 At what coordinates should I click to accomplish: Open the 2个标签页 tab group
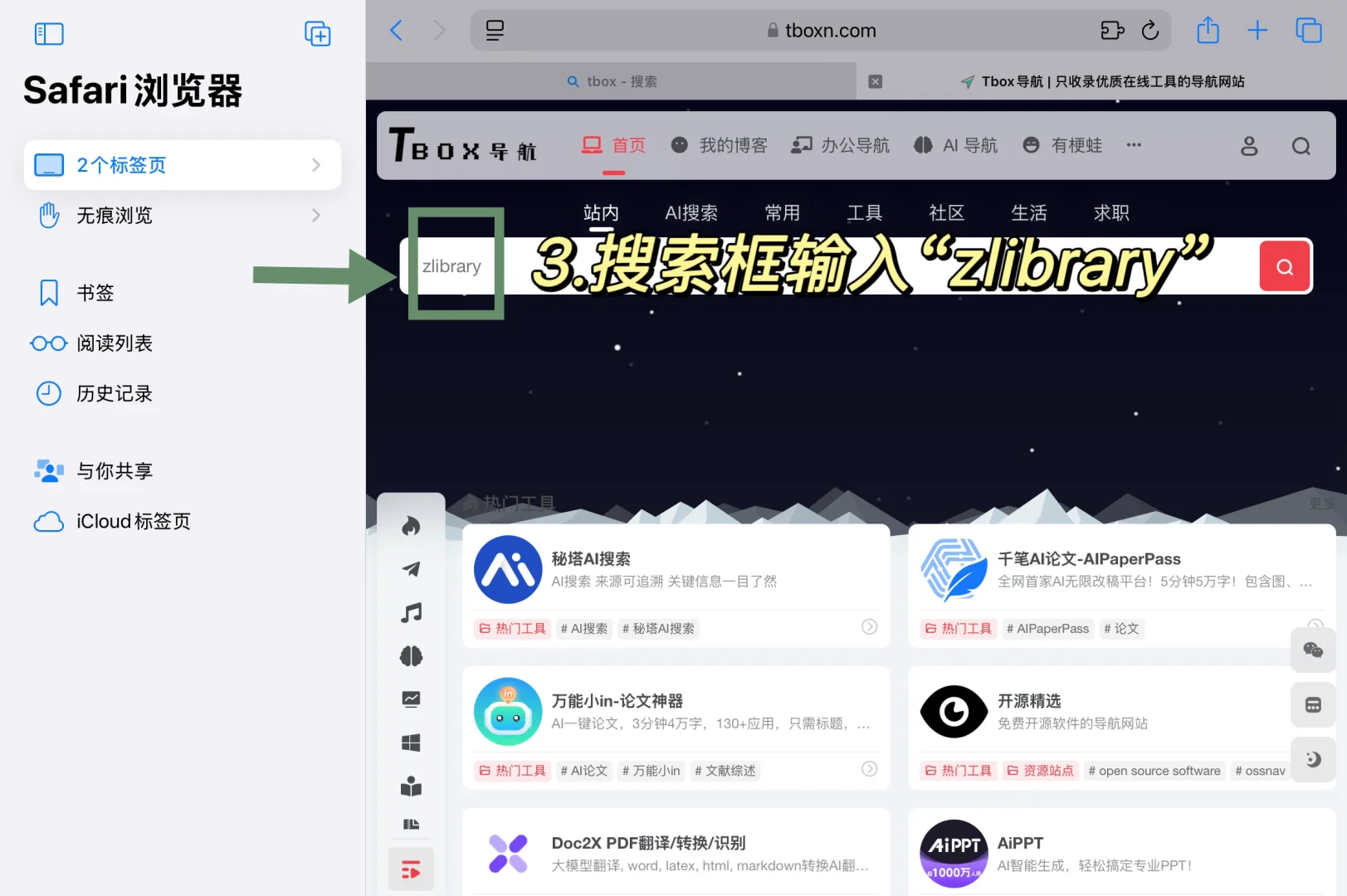(x=183, y=165)
